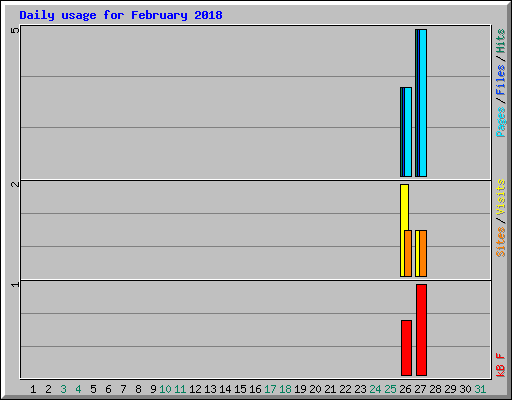Click day "20" on the x-axis
512x400 pixels.
tap(315, 389)
